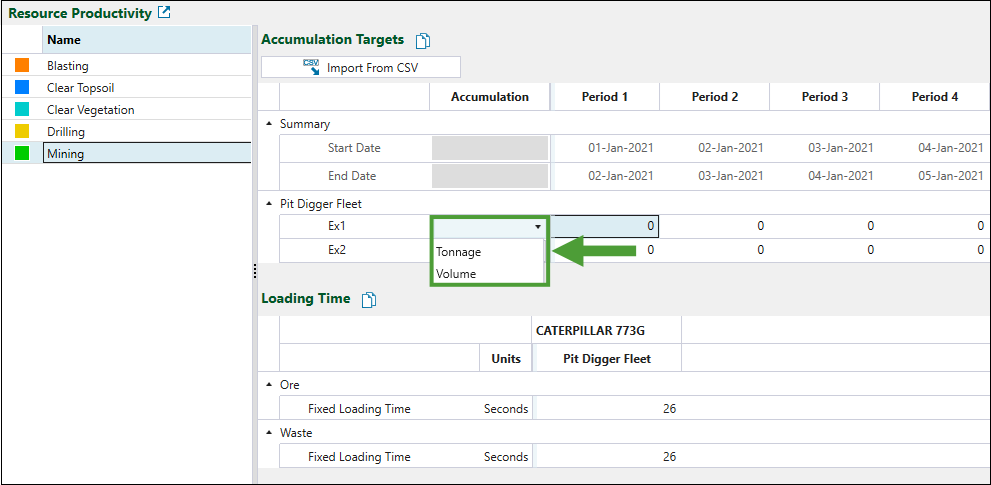The image size is (991, 485).
Task: Open Resource Productivity pop-out icon
Action: tap(165, 13)
